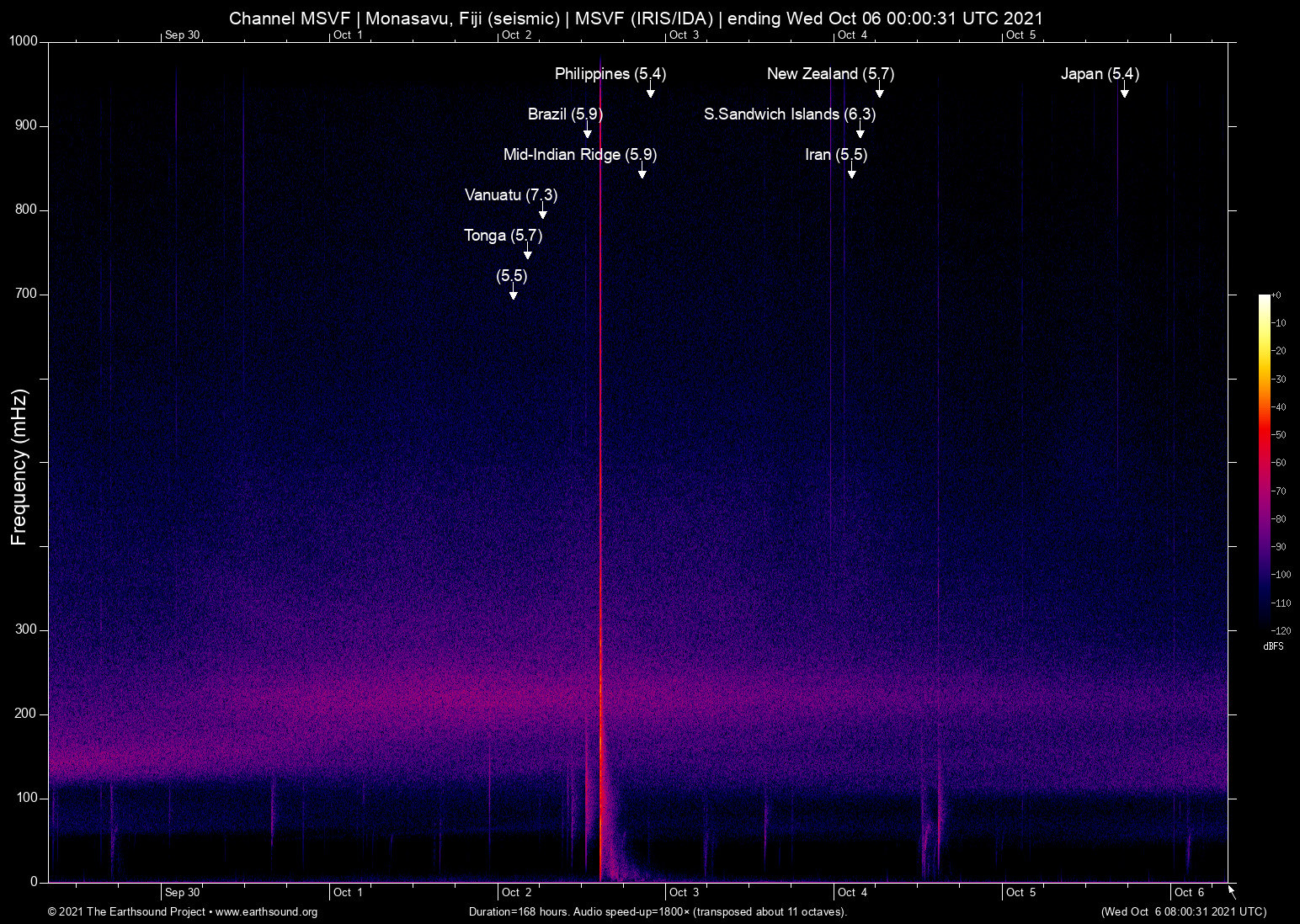Screen dimensions: 1300x924
Task: Click the bright Vanuatu quake vertical streak
Action: (600, 471)
